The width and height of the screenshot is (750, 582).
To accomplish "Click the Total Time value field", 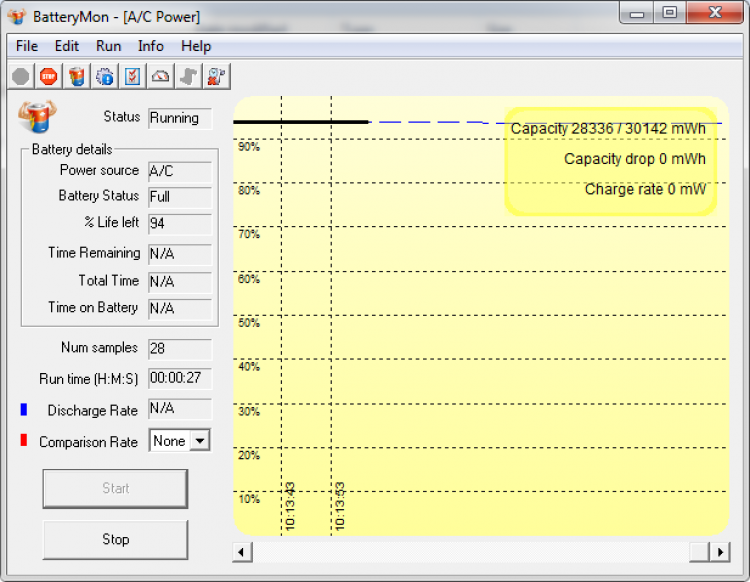I will [x=180, y=282].
